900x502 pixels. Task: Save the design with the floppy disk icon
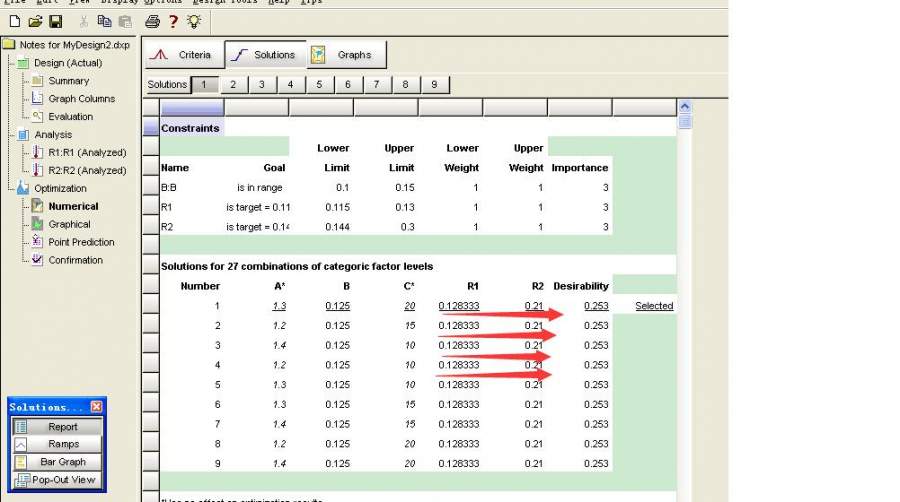(x=55, y=21)
